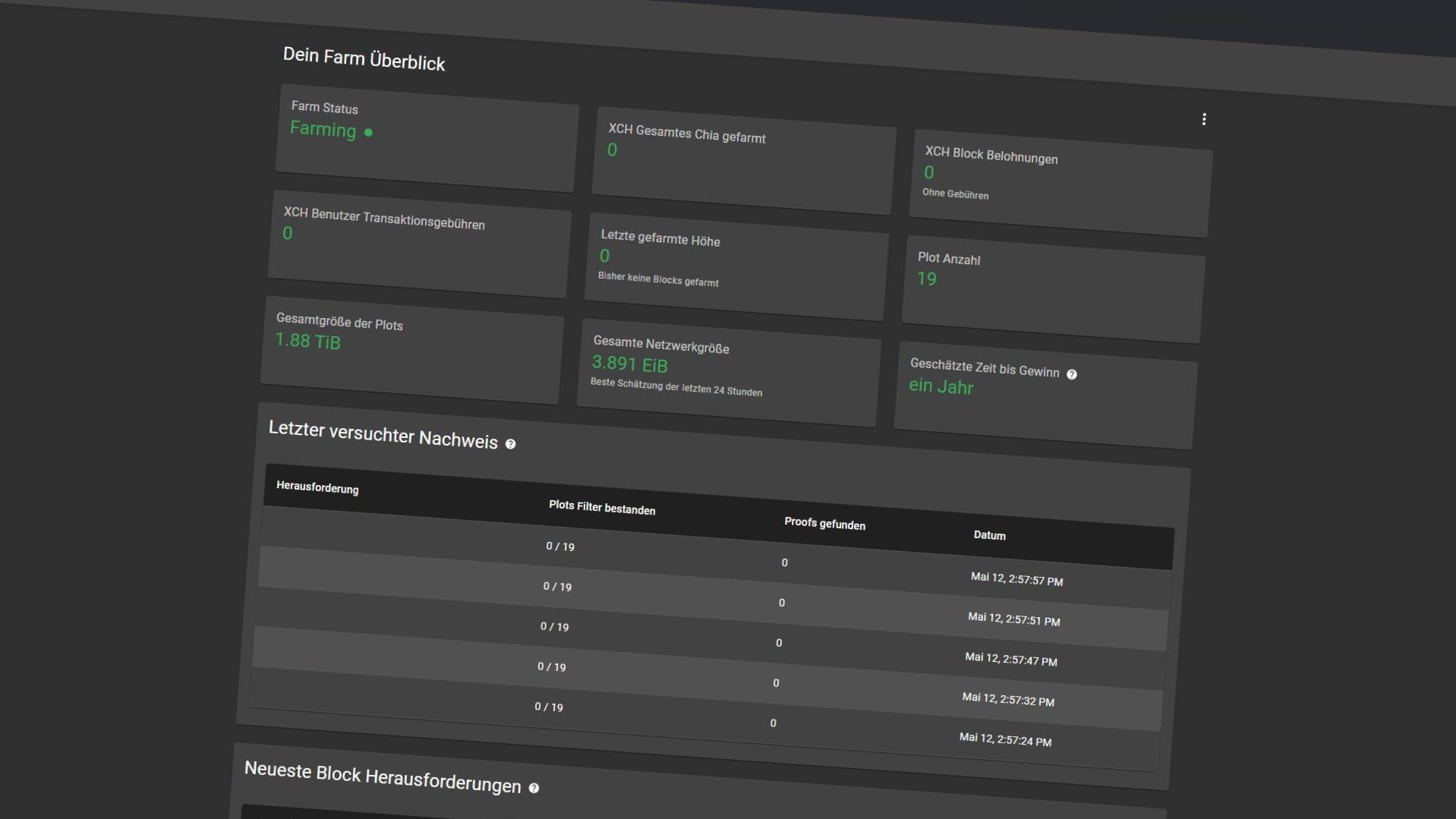Select the XCH Benutzer Transaktionsgebühren card
The image size is (1456, 819).
[x=419, y=244]
